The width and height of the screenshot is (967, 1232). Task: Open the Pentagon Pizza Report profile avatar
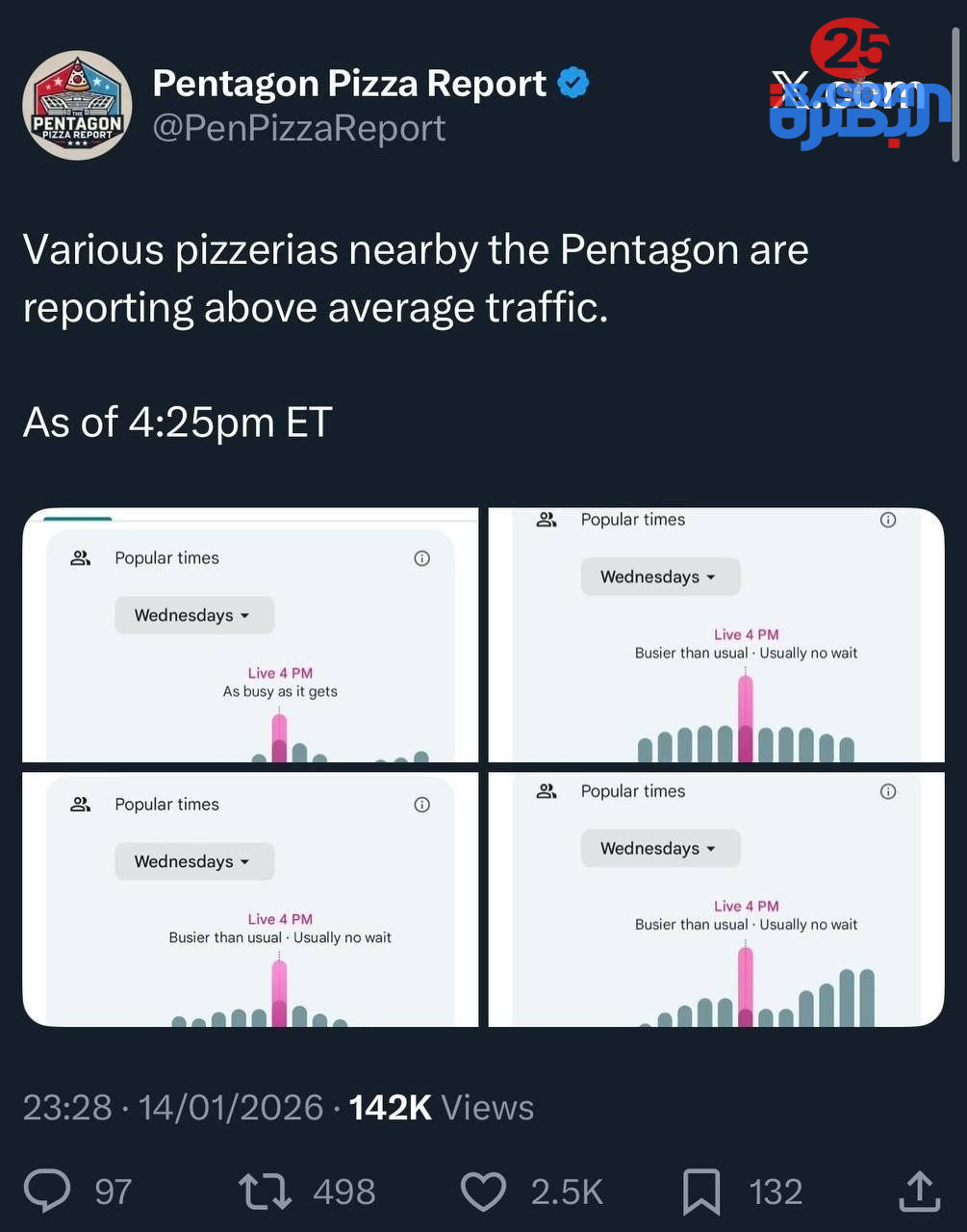tap(77, 106)
